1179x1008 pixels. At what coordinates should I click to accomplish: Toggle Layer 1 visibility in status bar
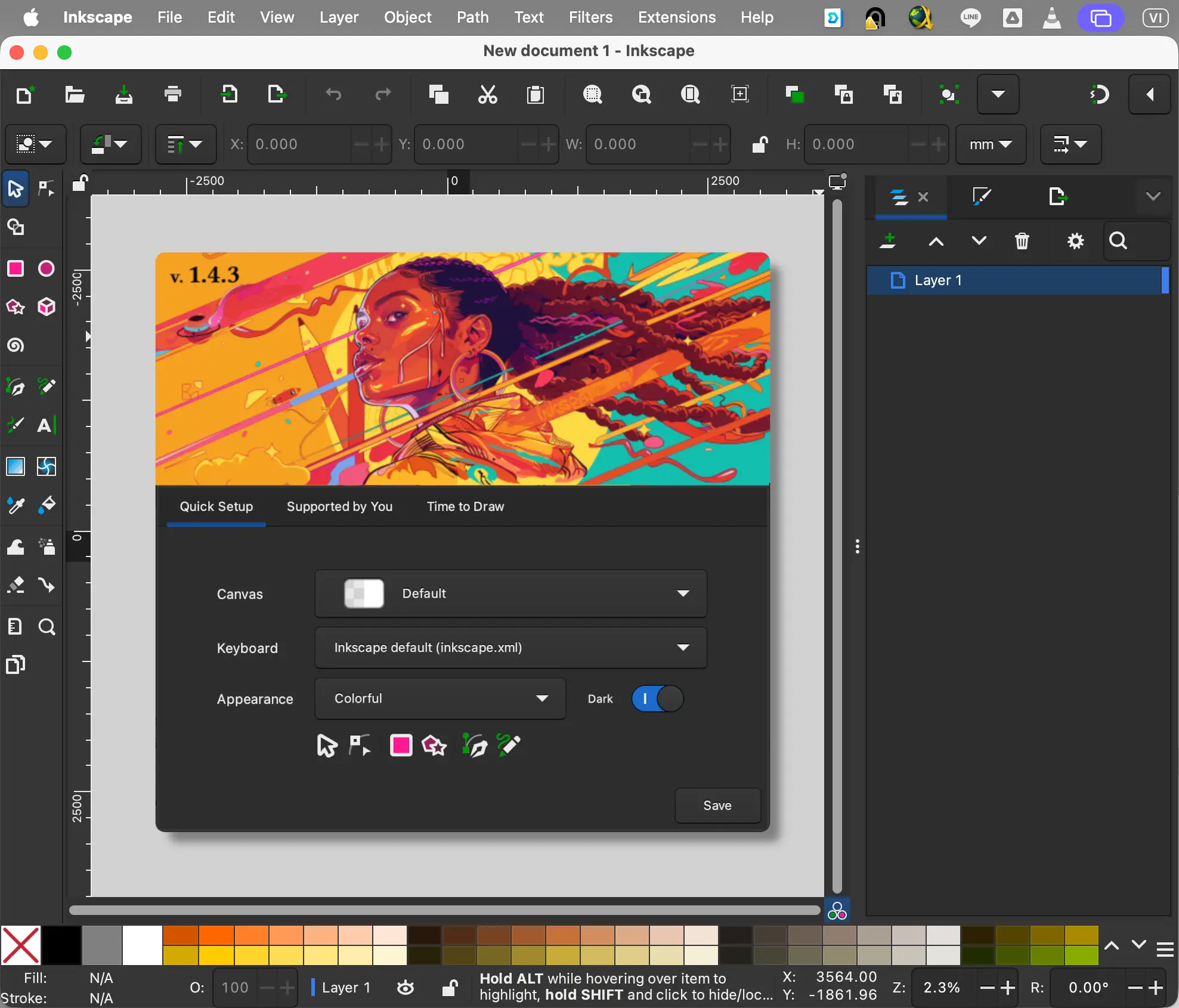point(406,988)
